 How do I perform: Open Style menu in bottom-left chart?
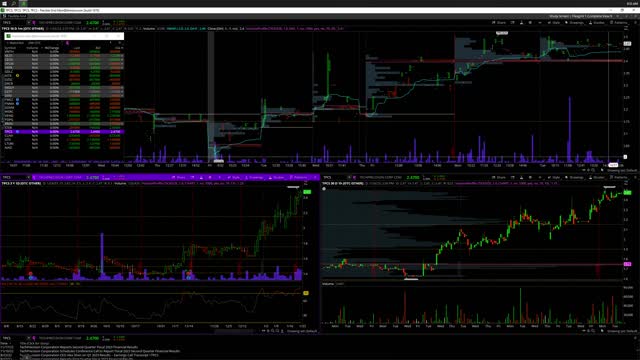pos(235,178)
